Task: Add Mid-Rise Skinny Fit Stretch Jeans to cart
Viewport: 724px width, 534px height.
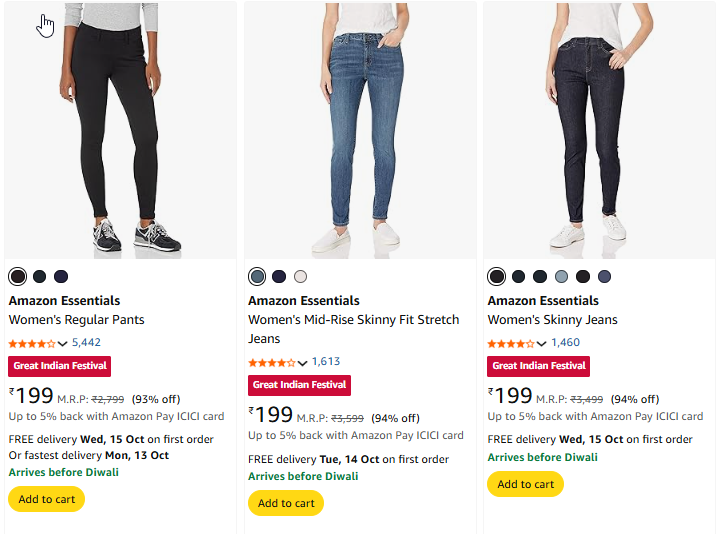Action: pyautogui.click(x=286, y=503)
